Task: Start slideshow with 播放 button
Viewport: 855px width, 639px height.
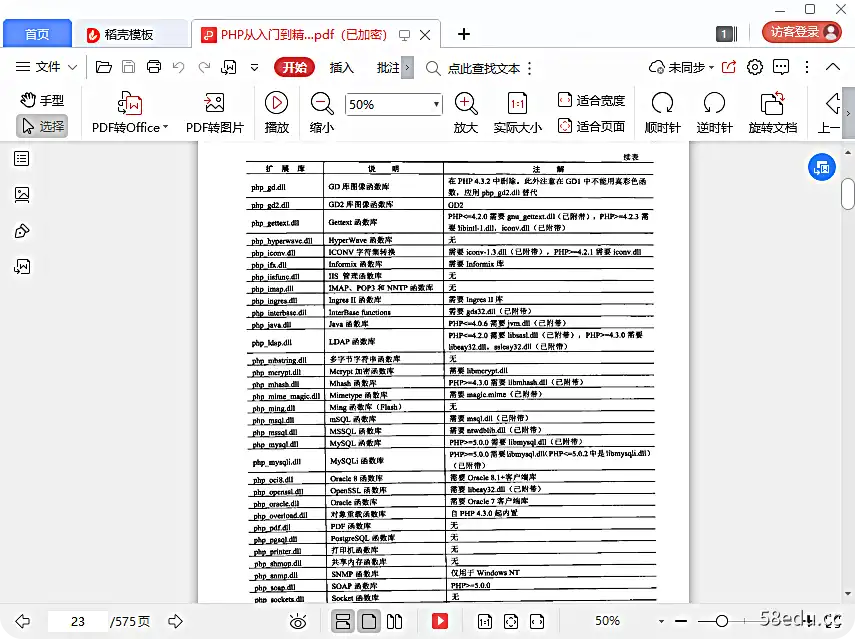Action: tap(276, 113)
